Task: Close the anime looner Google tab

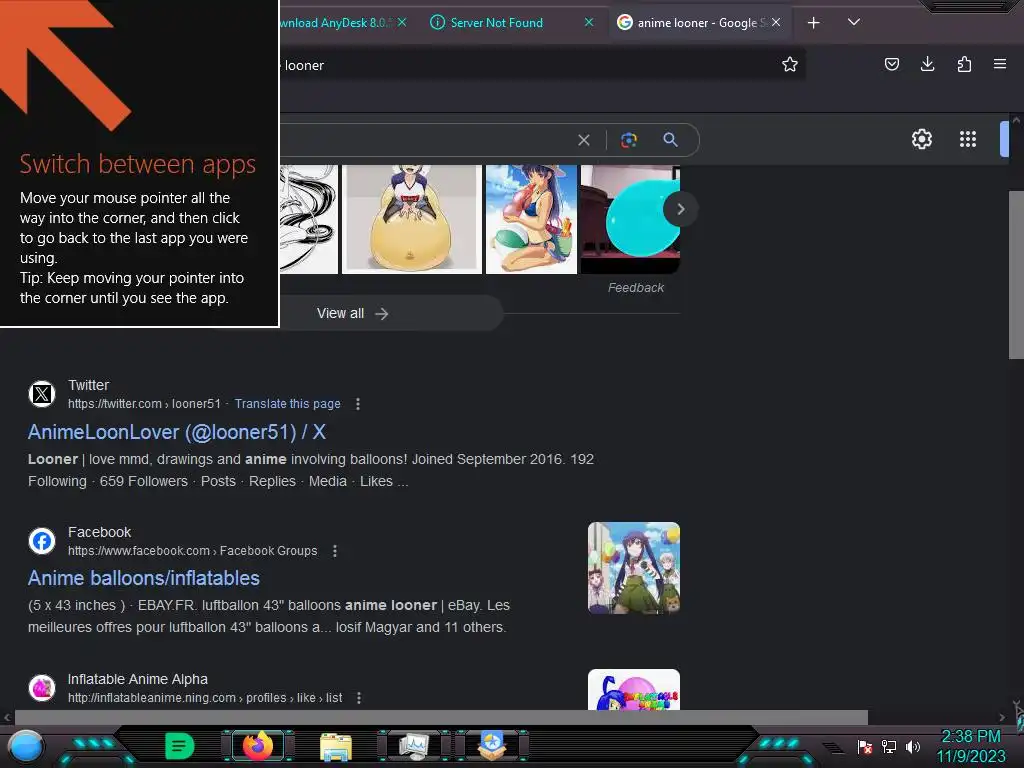Action: pyautogui.click(x=776, y=22)
